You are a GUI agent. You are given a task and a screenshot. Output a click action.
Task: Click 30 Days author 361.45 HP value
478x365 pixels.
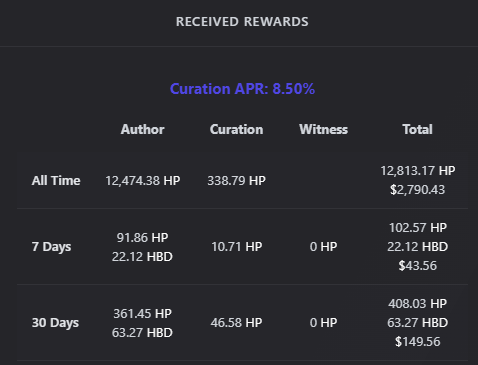pos(142,314)
